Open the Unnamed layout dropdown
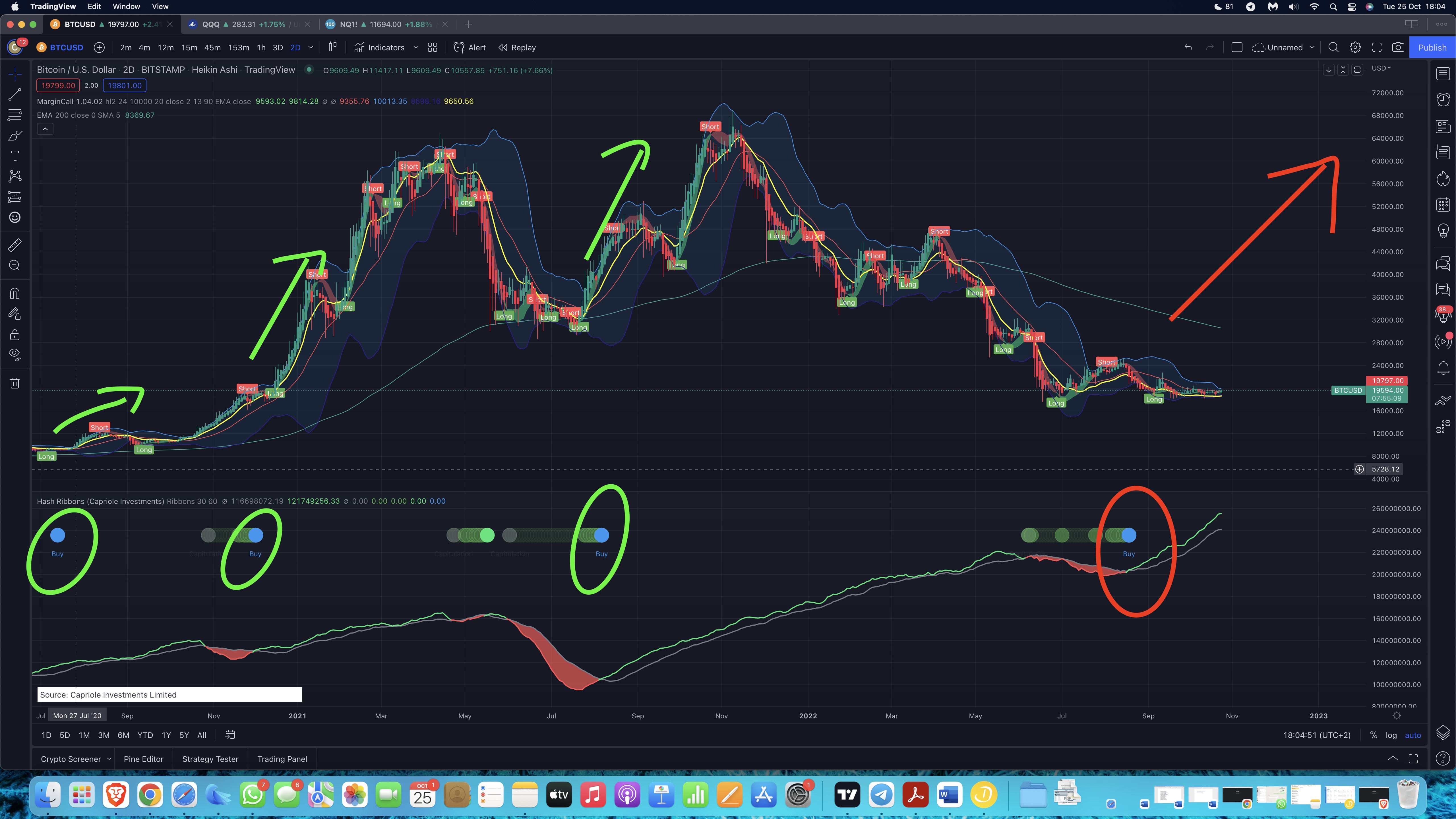Screen dimensions: 1456x819 coord(1312,47)
